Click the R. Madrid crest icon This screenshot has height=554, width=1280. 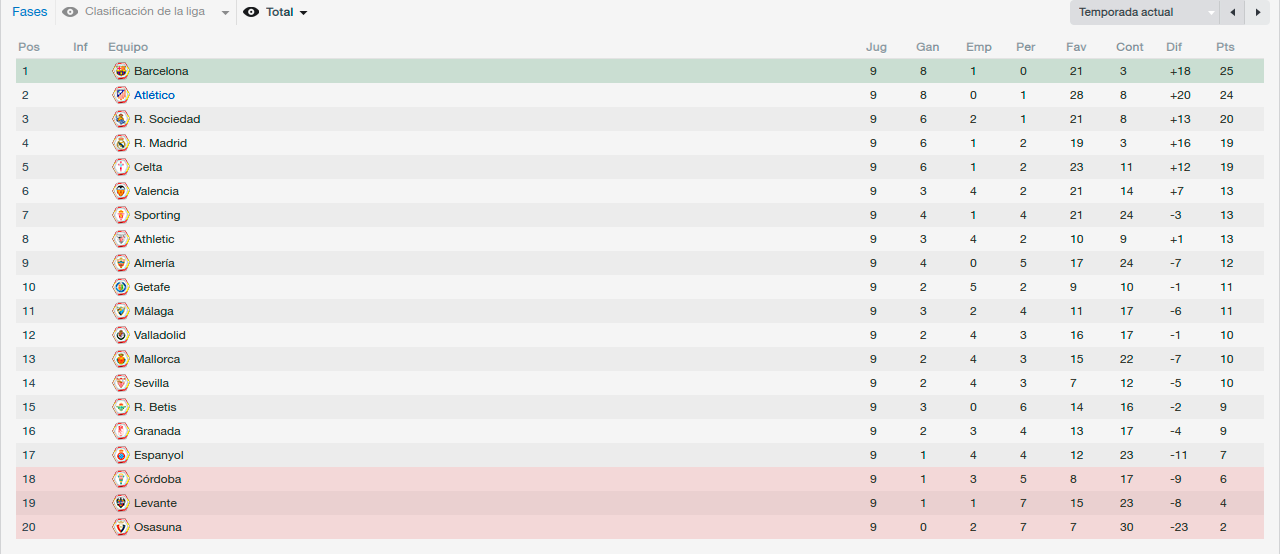tap(121, 143)
